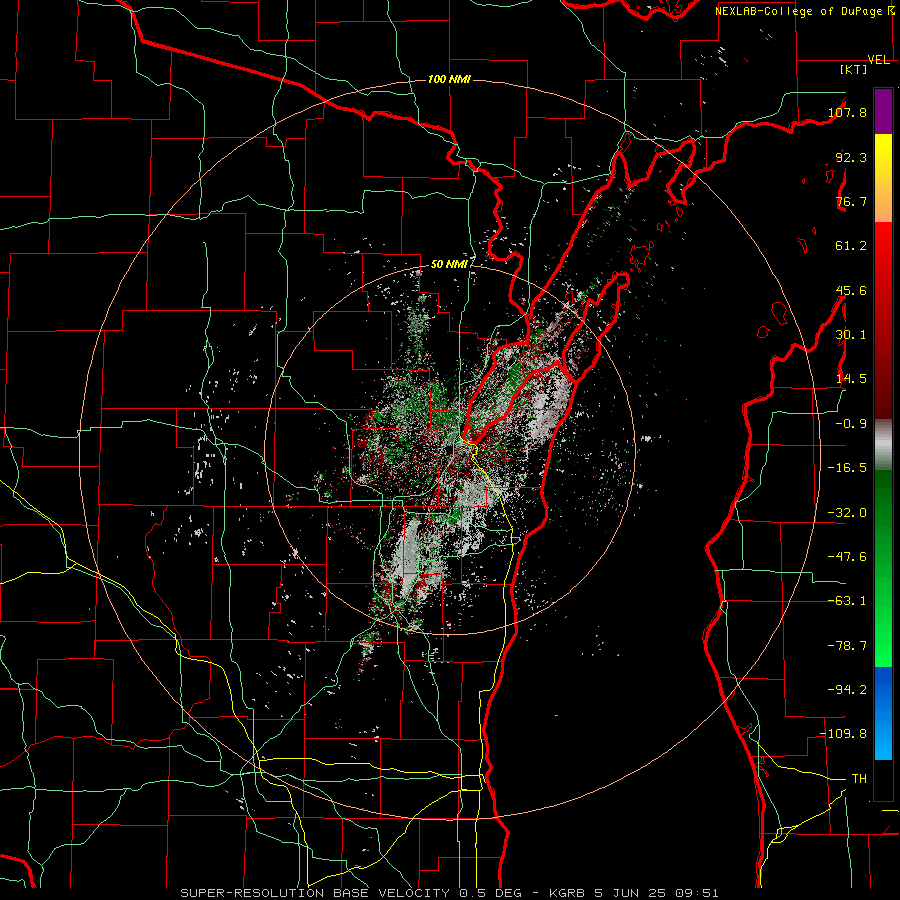Click the VEL legend title
Viewport: 900px width, 900px height.
tap(878, 60)
